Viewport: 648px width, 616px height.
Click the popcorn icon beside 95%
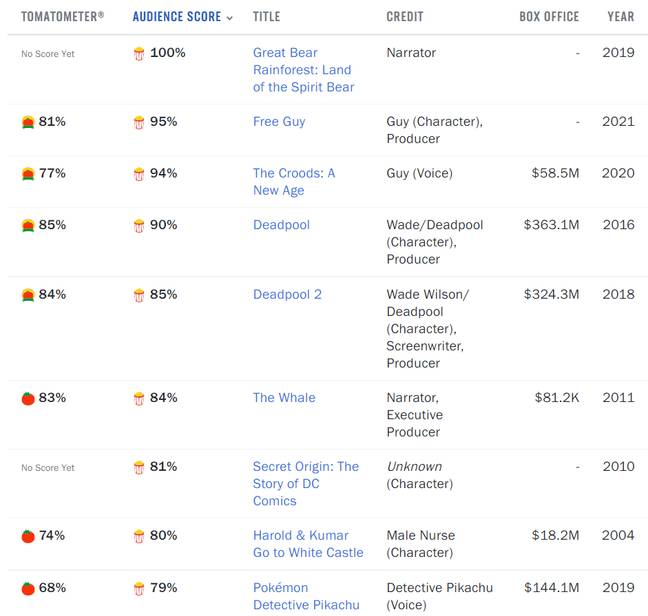139,123
